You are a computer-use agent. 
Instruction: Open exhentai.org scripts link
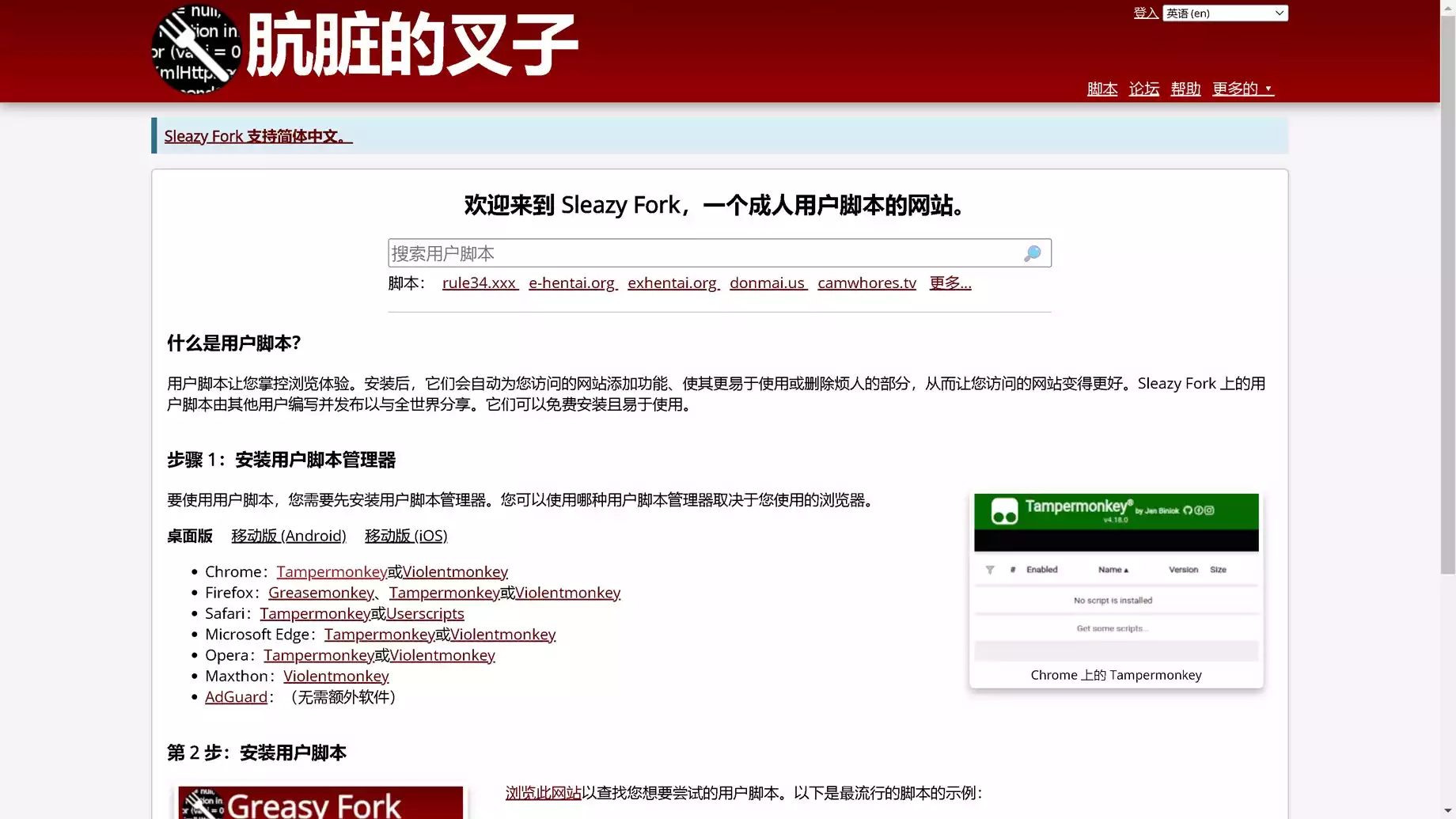(x=673, y=282)
